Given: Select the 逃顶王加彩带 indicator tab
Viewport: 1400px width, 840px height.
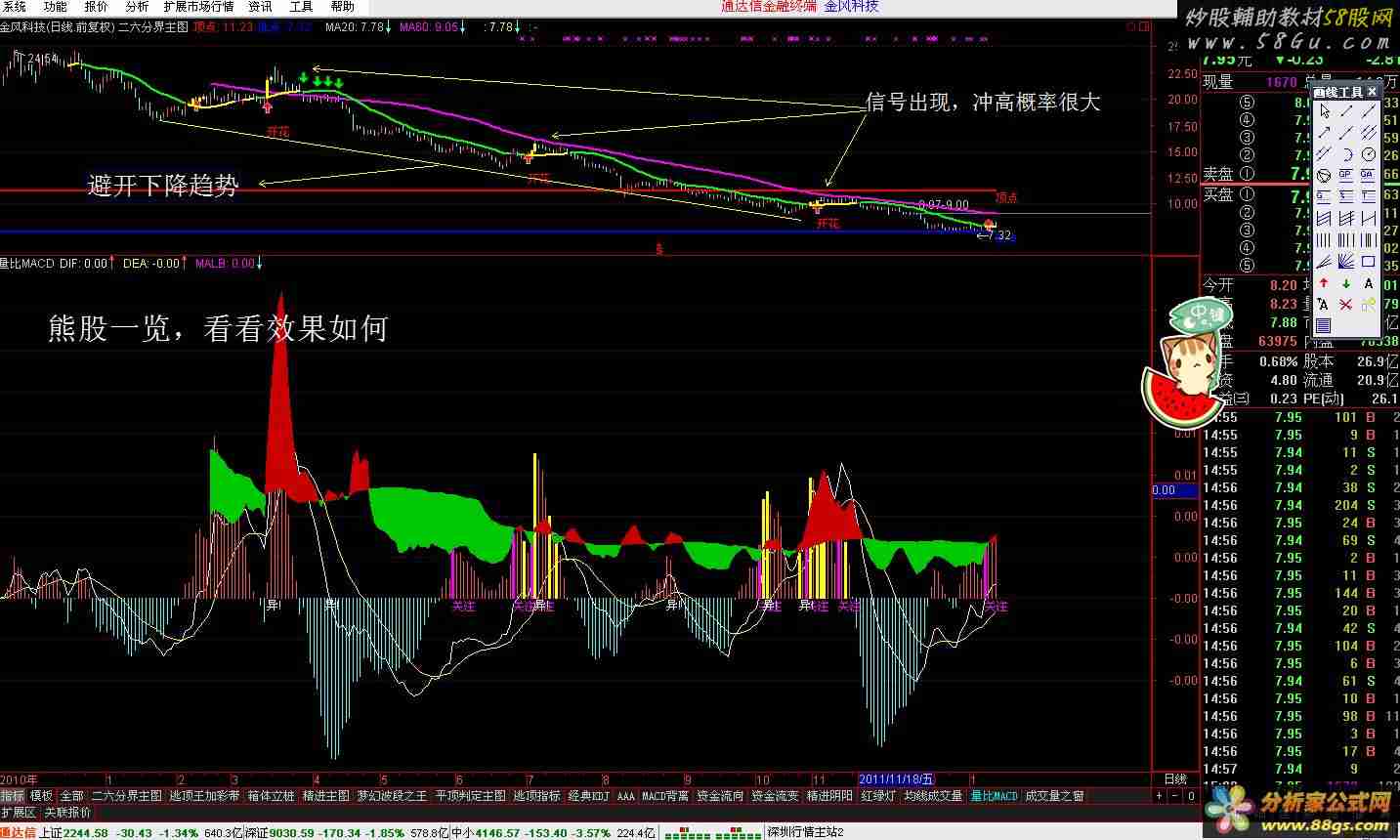Looking at the screenshot, I should click(204, 796).
